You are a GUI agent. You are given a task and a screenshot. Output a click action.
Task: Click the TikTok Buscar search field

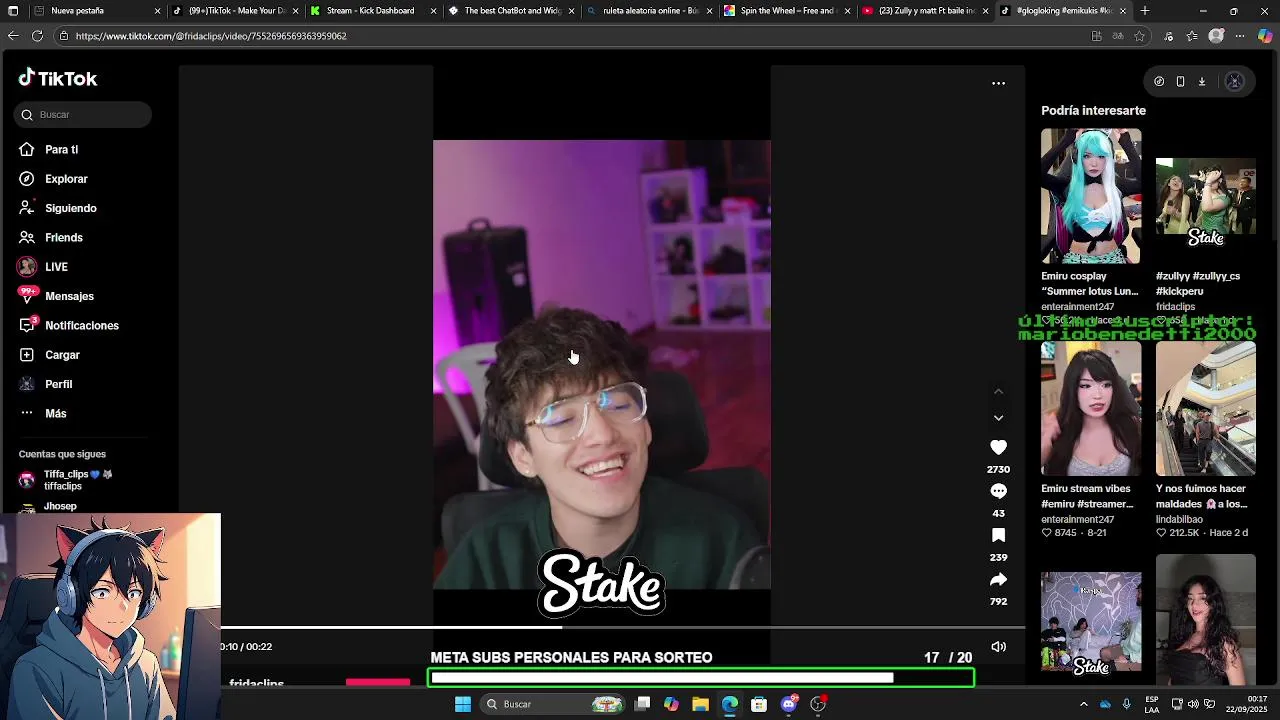[x=83, y=115]
